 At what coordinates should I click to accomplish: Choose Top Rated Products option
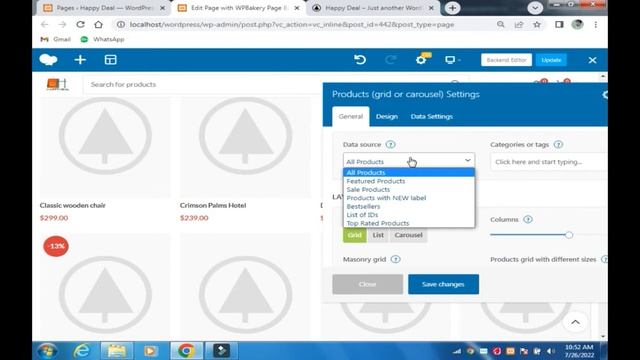(409, 223)
